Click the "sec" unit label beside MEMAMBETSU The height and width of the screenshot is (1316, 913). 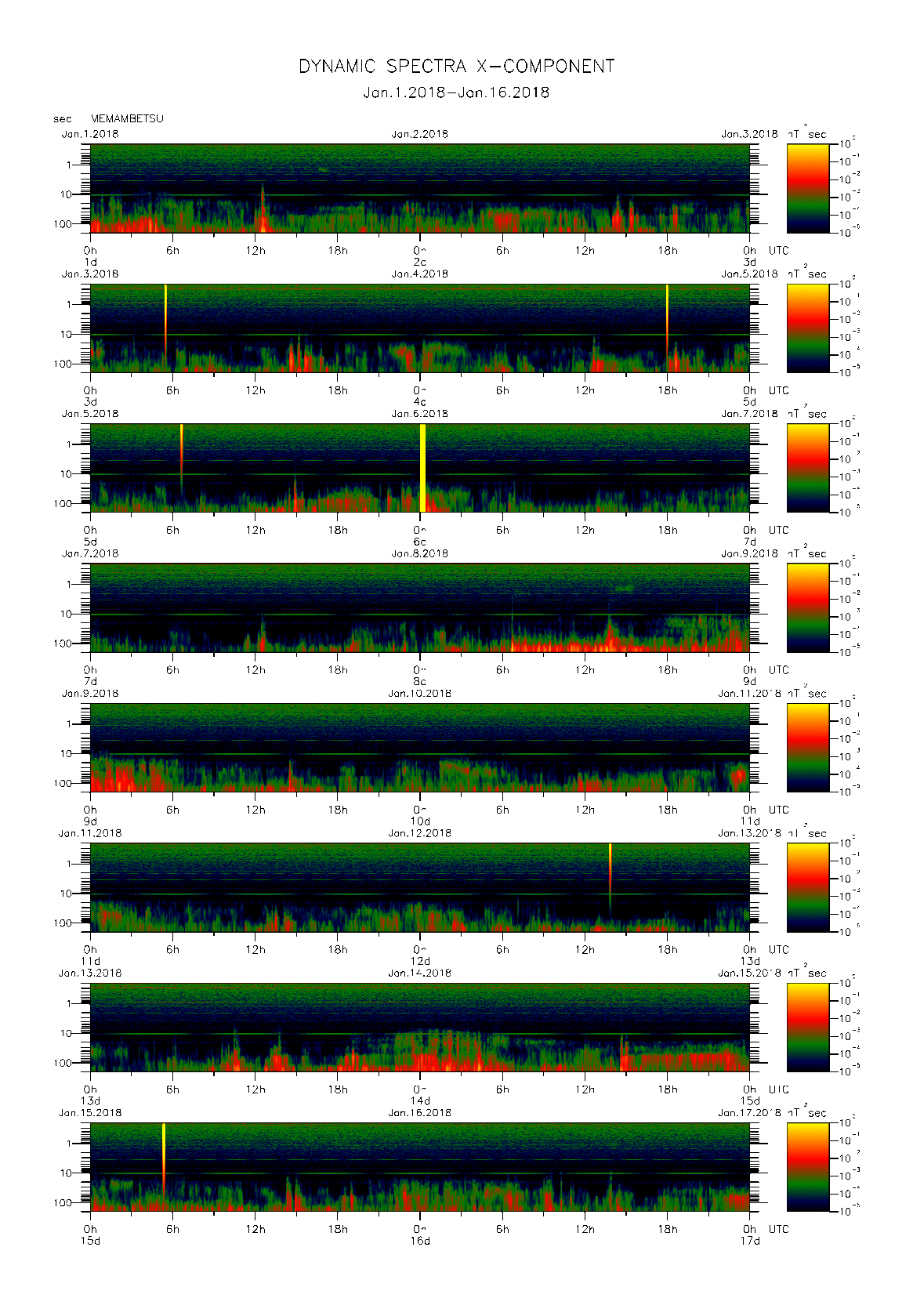click(63, 119)
